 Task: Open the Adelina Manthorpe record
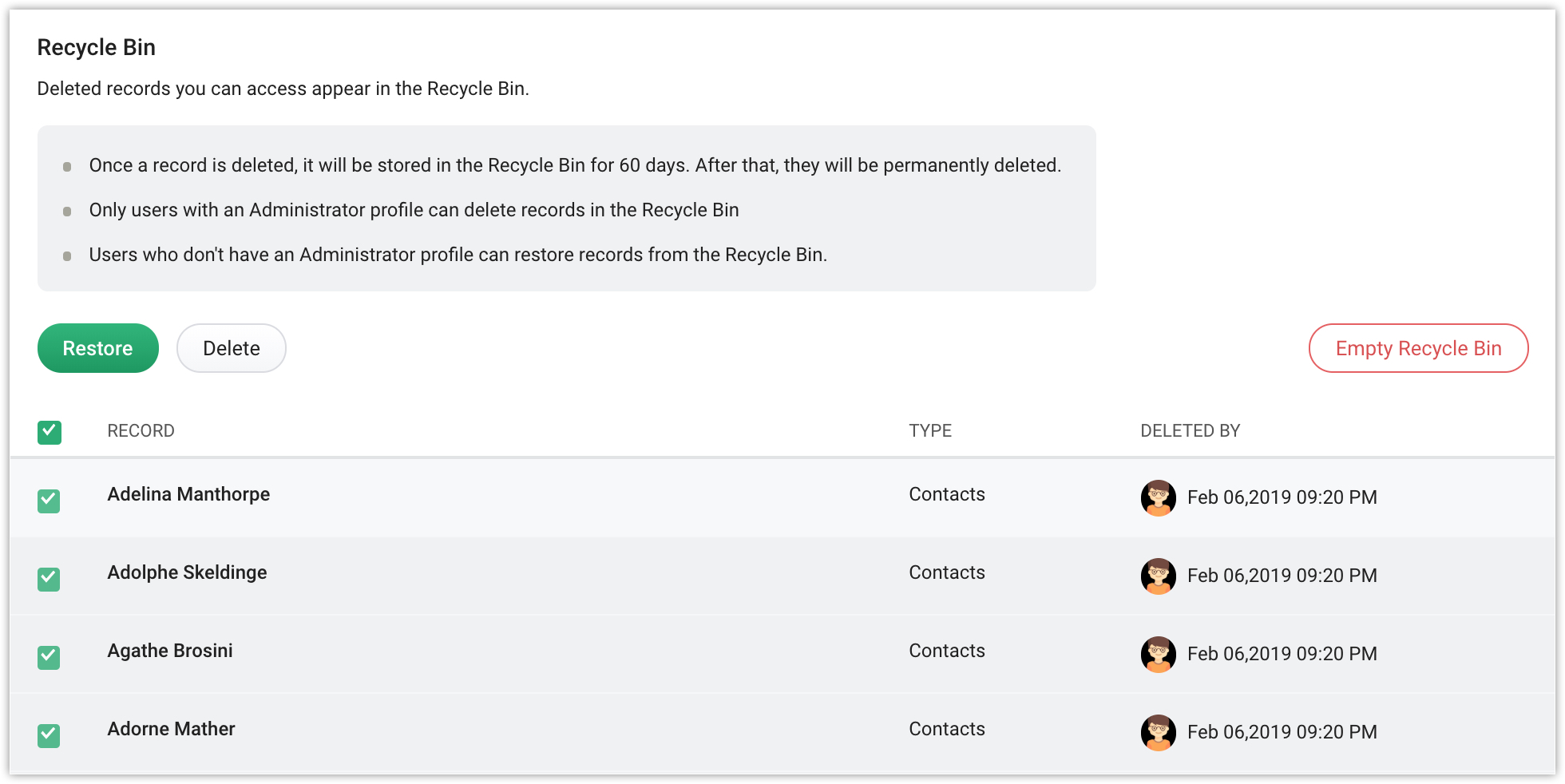point(188,494)
